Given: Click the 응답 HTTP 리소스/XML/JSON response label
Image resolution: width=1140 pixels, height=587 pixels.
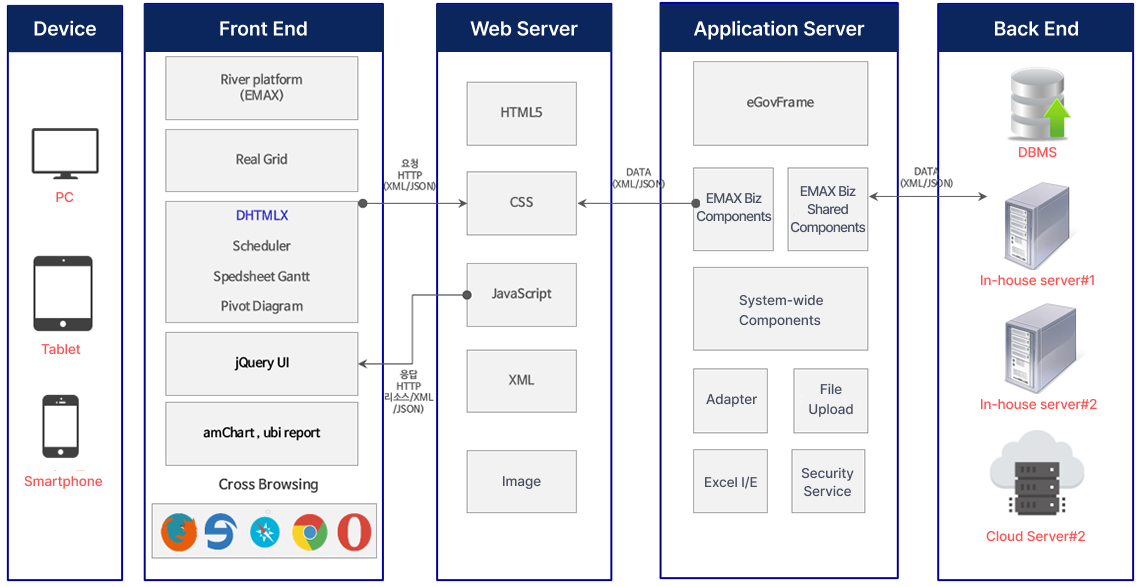Looking at the screenshot, I should (x=409, y=391).
